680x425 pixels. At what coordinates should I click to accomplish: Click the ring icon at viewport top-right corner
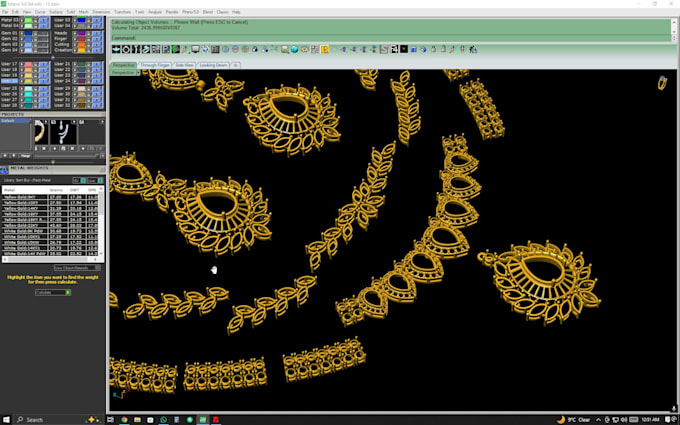(662, 82)
